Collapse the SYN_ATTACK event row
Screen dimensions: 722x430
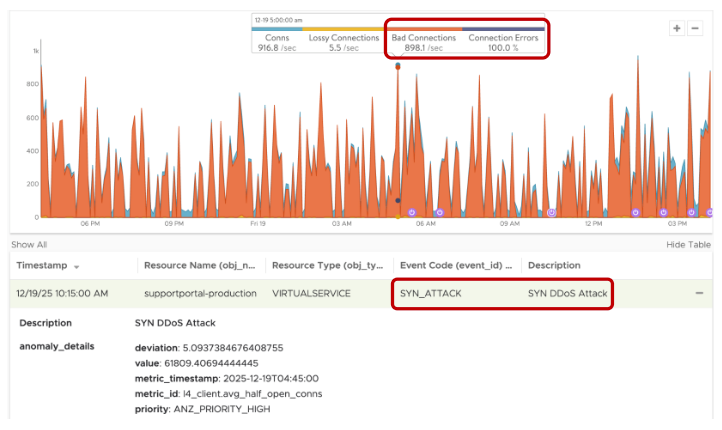tap(699, 293)
